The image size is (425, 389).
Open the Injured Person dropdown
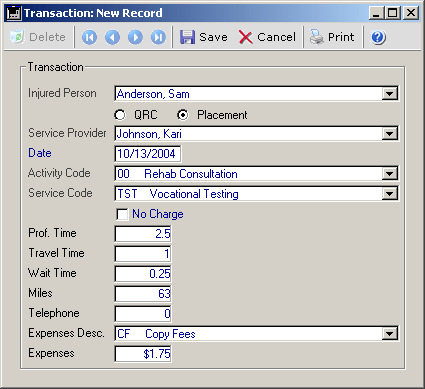click(389, 94)
